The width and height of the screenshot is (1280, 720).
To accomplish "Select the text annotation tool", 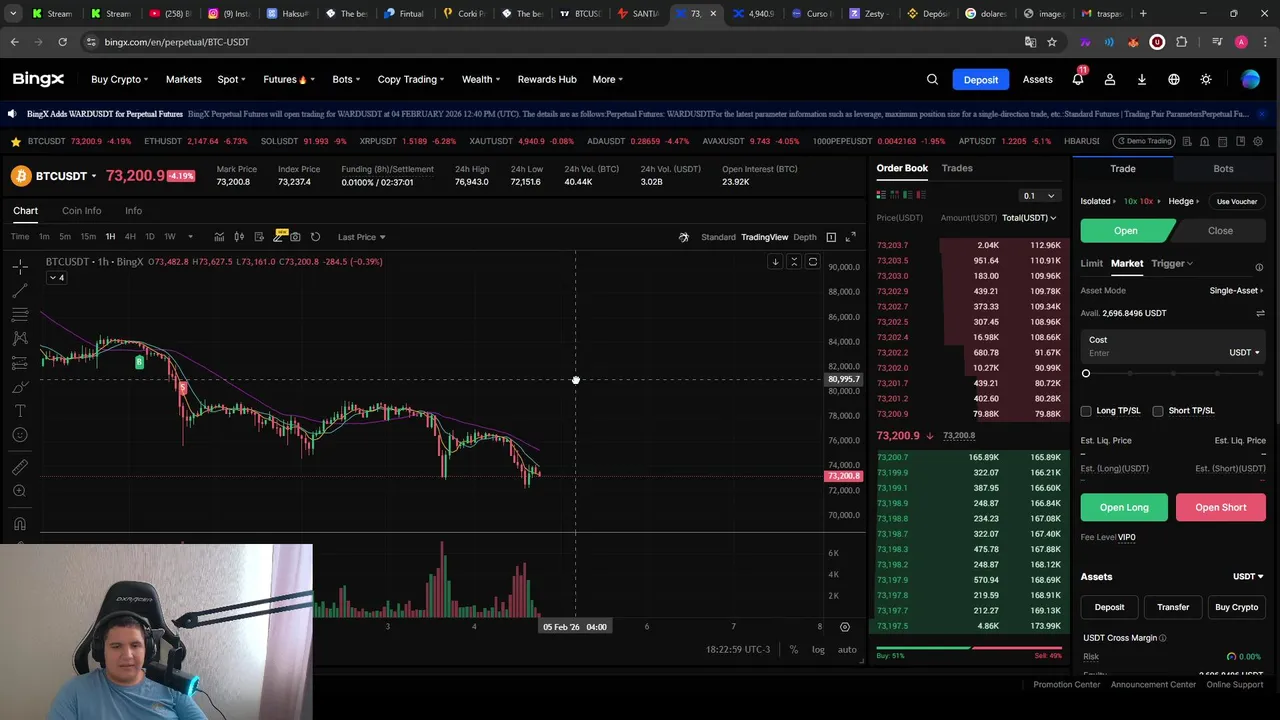I will coord(20,411).
